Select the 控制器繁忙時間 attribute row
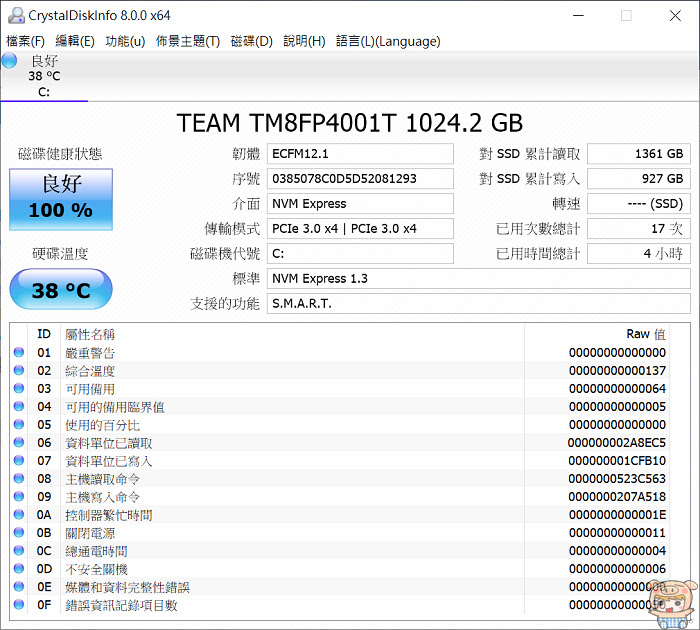This screenshot has height=630, width=700. pyautogui.click(x=340, y=515)
